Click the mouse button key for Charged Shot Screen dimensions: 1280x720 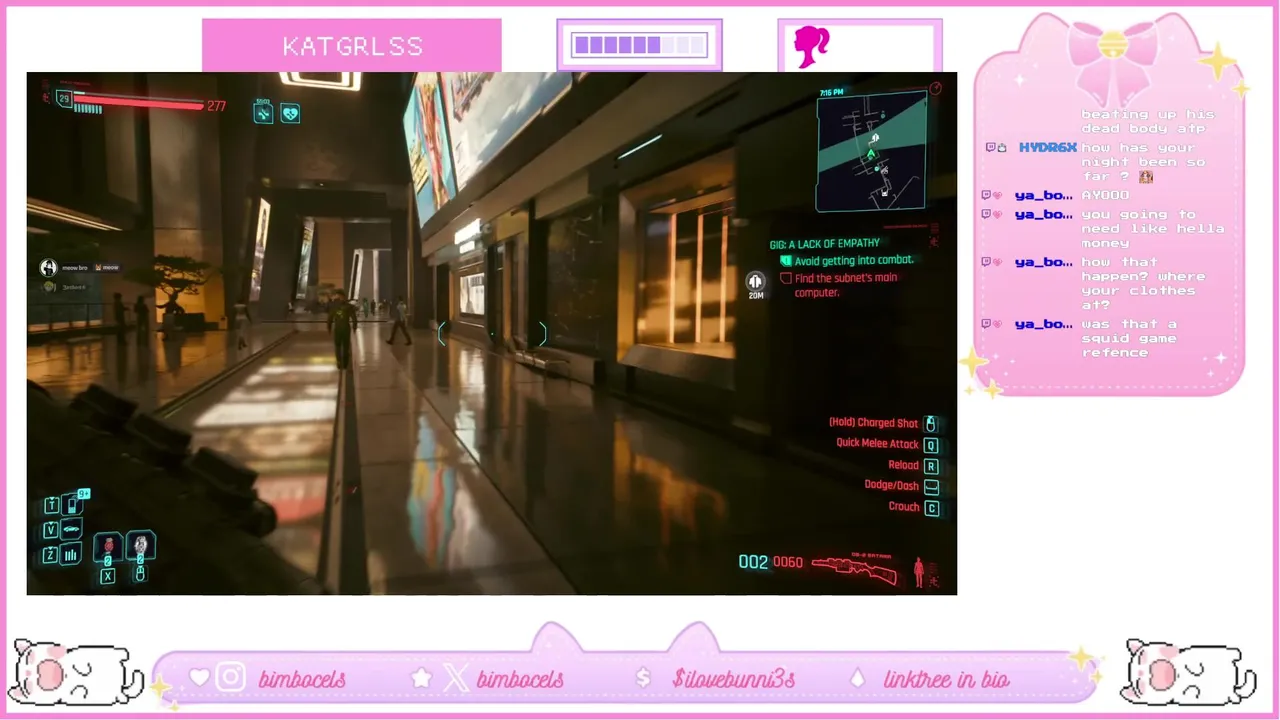point(930,424)
